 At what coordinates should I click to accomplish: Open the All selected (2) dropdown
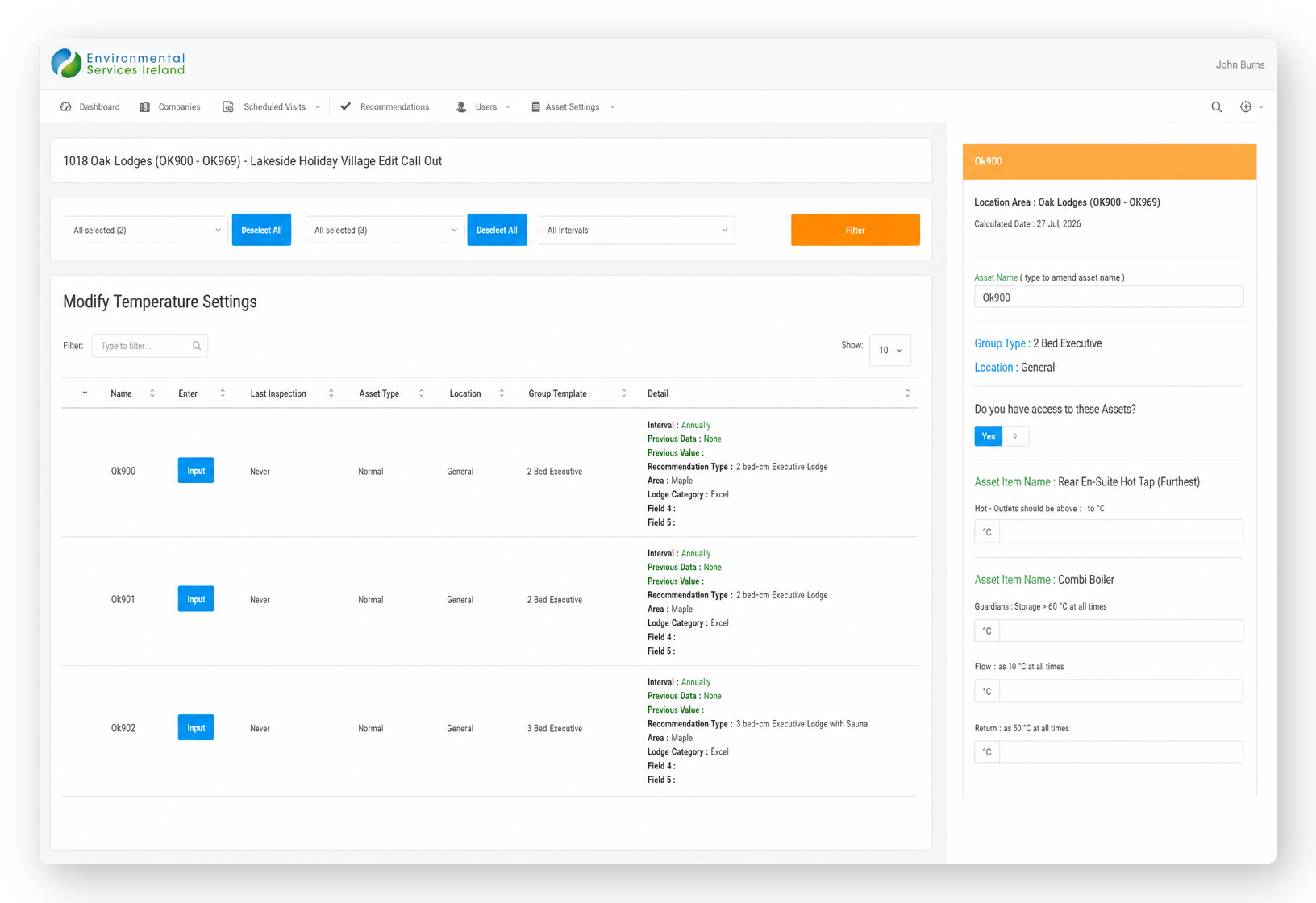(x=146, y=231)
